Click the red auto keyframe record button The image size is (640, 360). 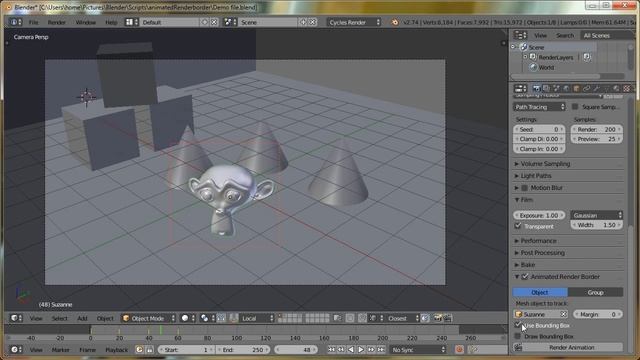tap(459, 349)
